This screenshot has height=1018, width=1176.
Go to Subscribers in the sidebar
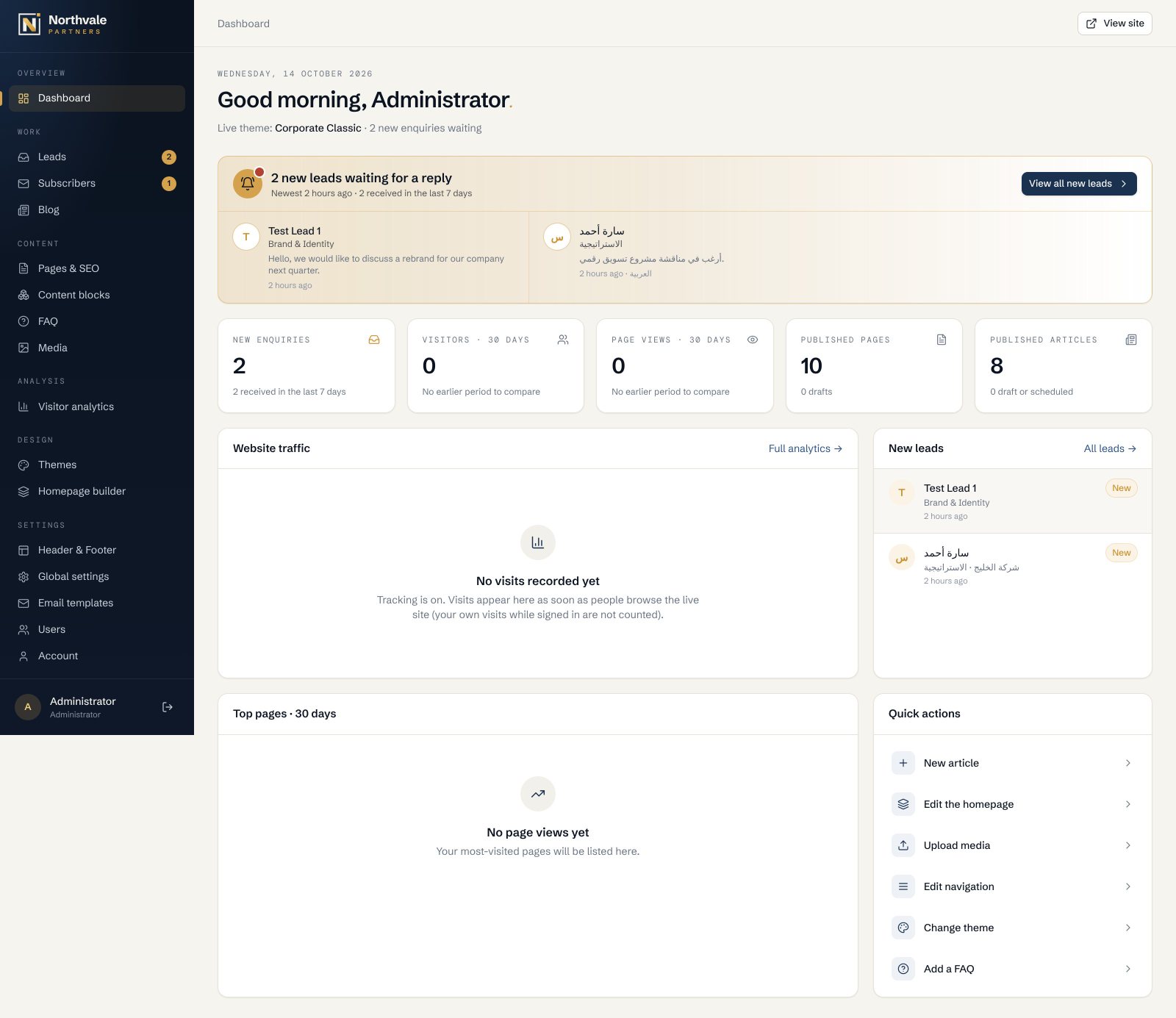coord(97,184)
